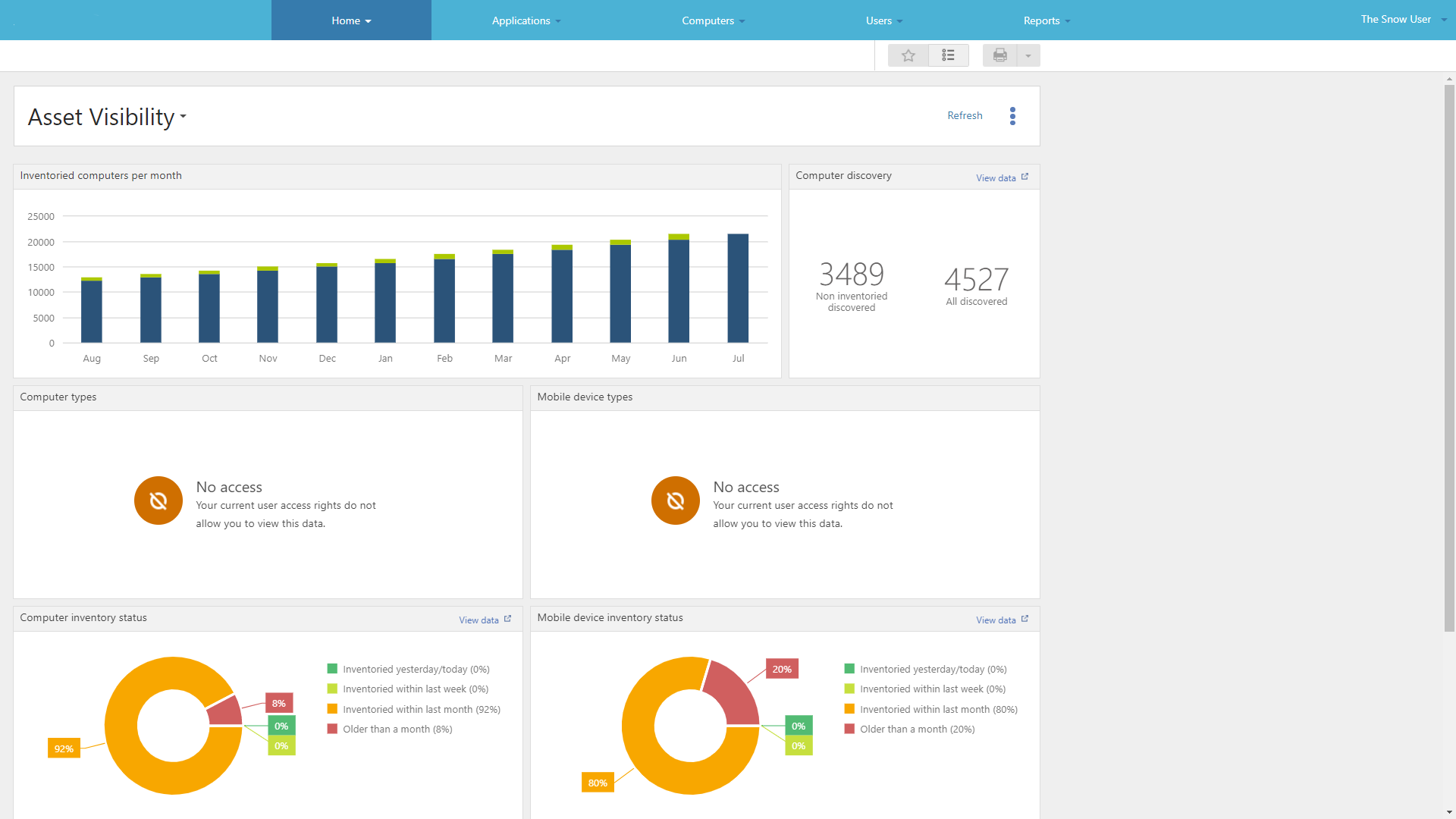Viewport: 1456px width, 819px height.
Task: Click external link icon in Computer inventory status header
Action: (507, 619)
